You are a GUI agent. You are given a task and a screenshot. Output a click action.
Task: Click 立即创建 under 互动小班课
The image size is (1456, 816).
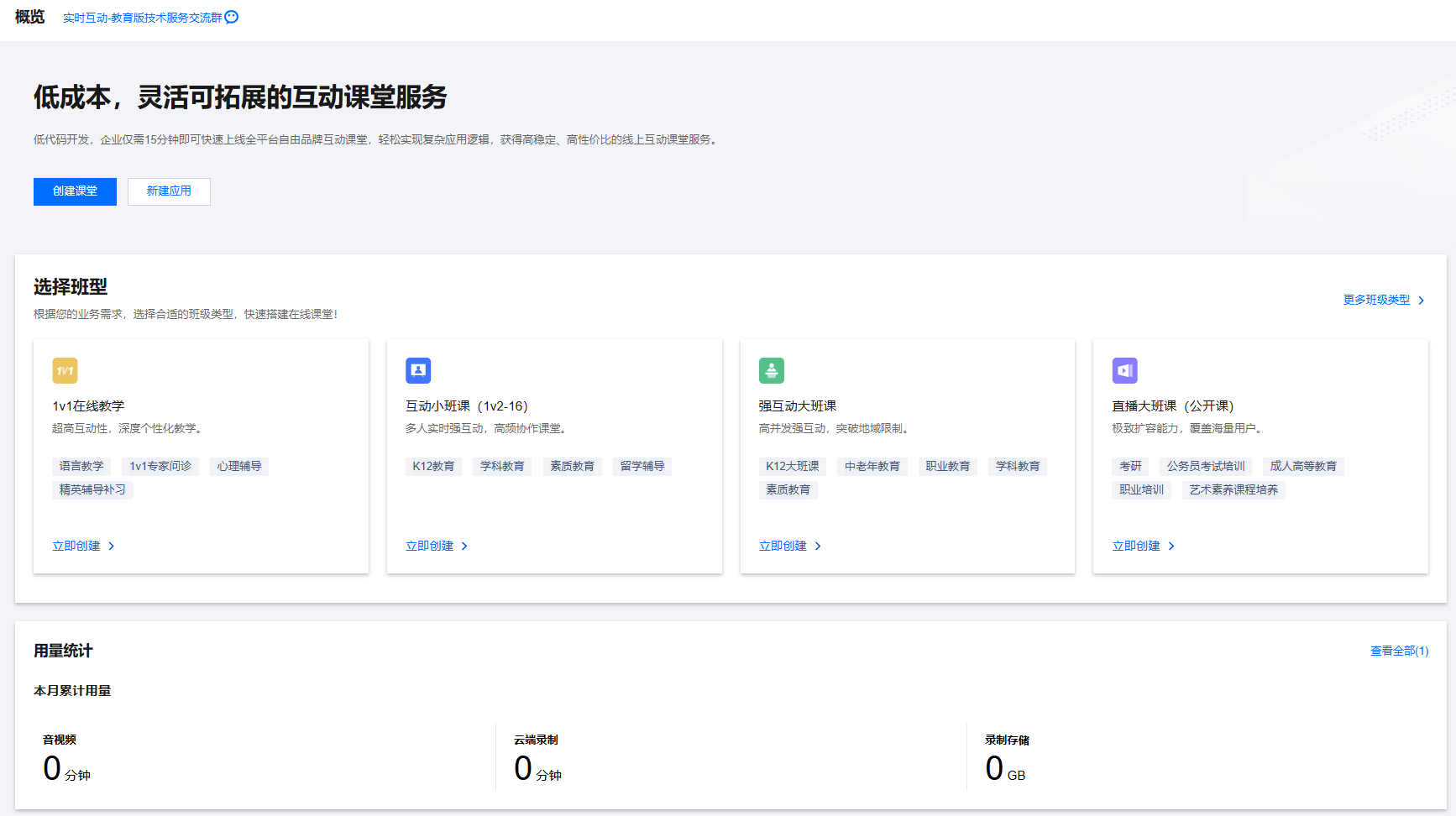tap(429, 547)
